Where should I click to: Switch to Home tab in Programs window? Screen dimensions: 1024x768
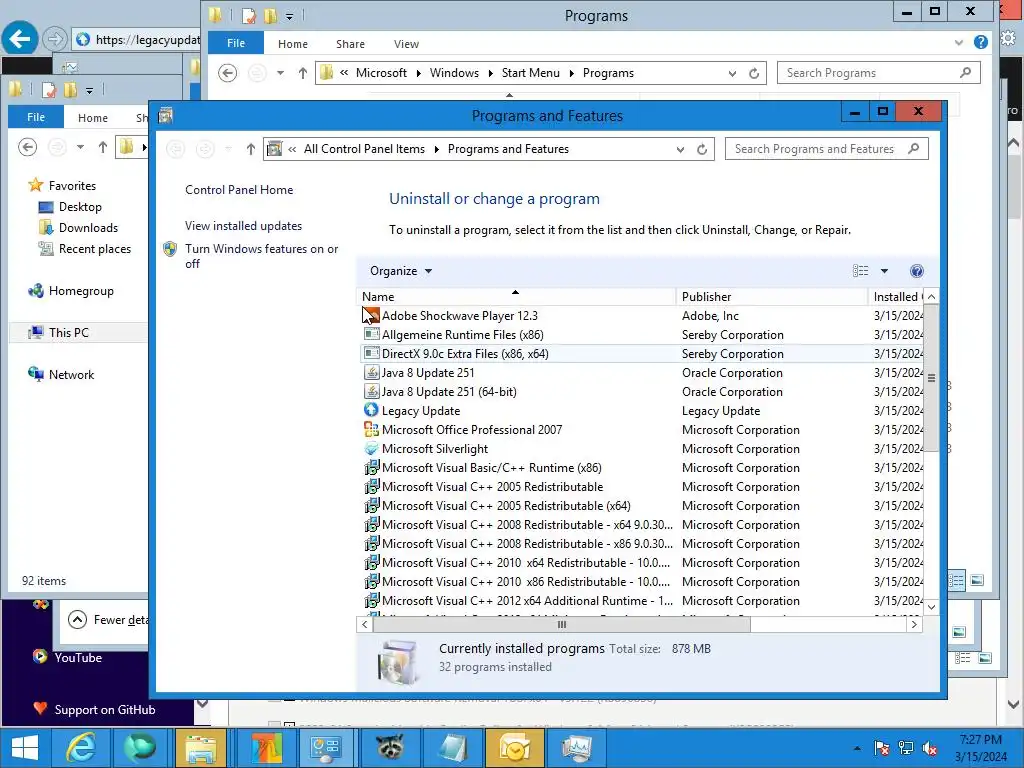click(293, 44)
